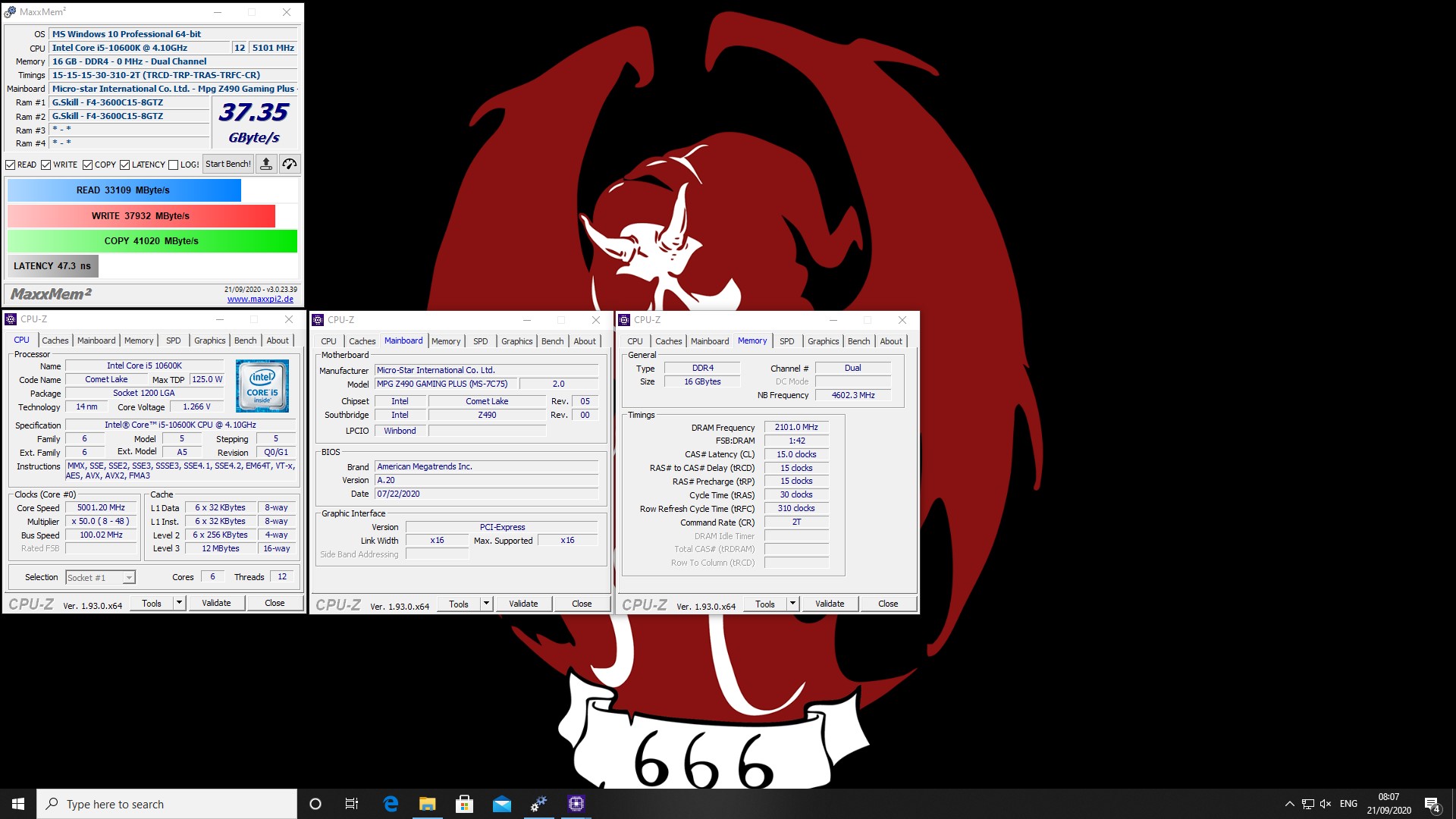
Task: Click the Intel Core i5 logo badge
Action: coord(262,386)
